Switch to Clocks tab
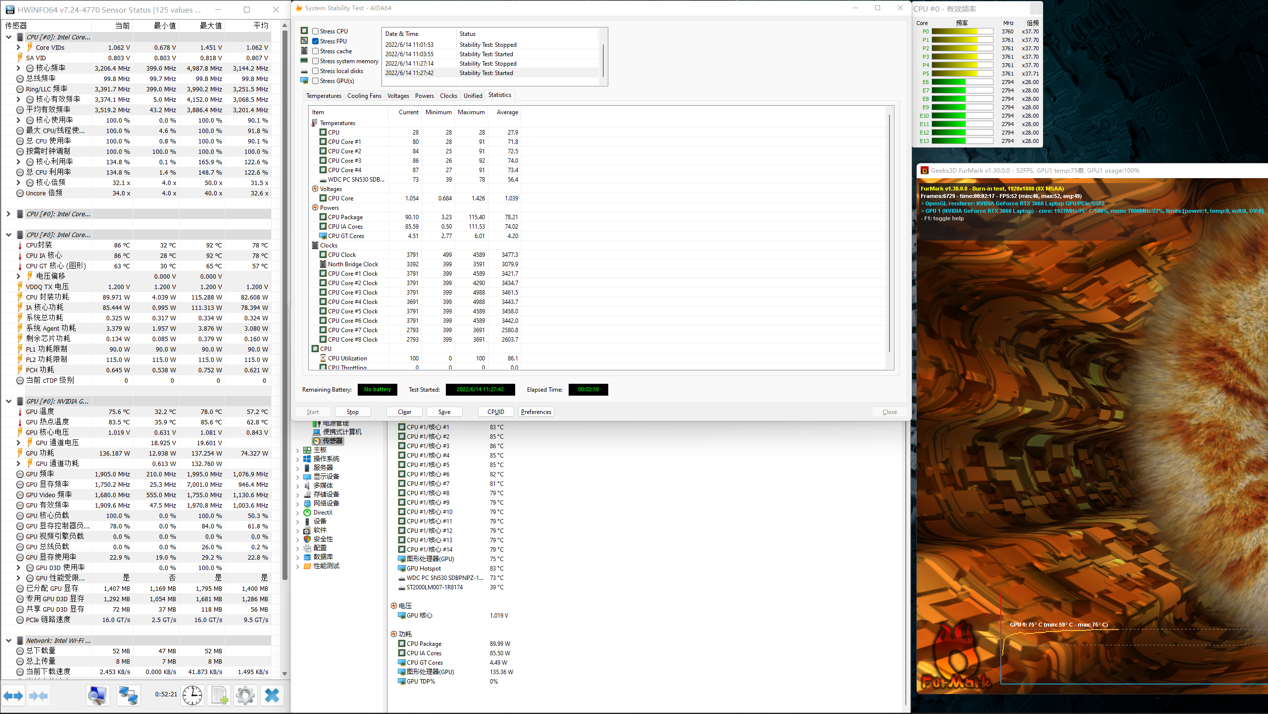1268x714 pixels. point(448,96)
